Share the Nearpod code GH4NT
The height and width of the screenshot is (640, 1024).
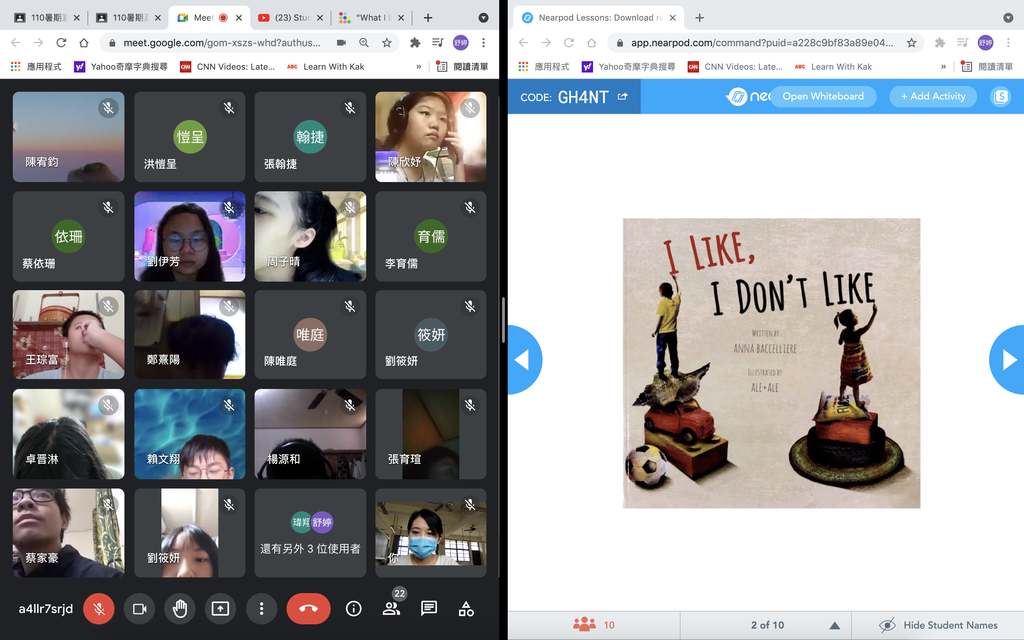click(622, 97)
